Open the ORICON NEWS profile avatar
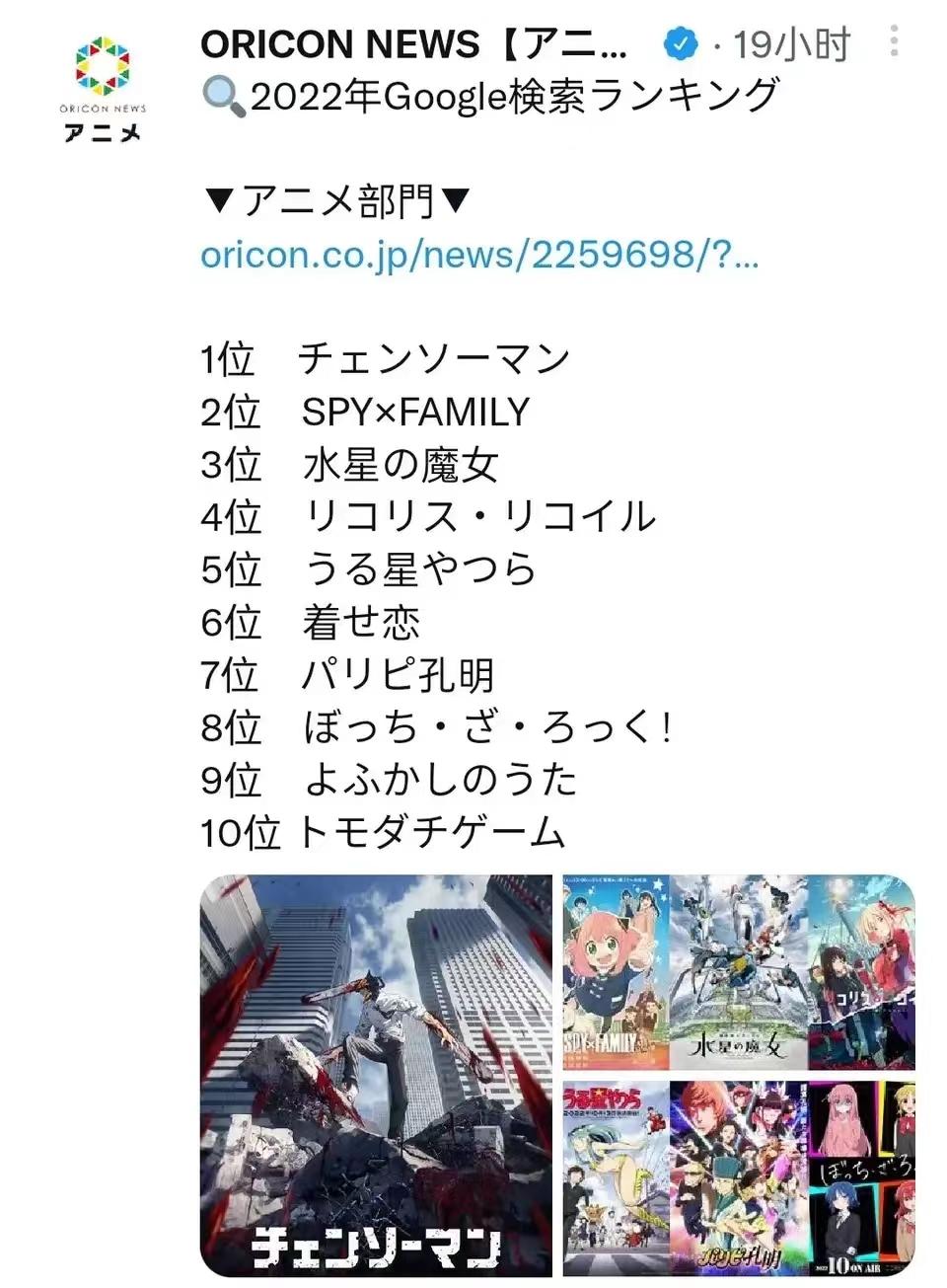Image resolution: width=947 pixels, height=1288 pixels. tap(103, 89)
